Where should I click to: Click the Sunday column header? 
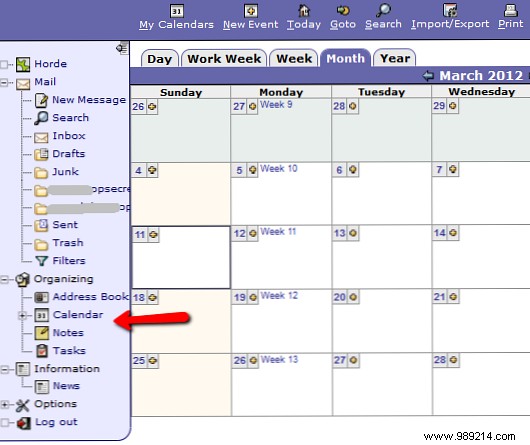coord(181,93)
